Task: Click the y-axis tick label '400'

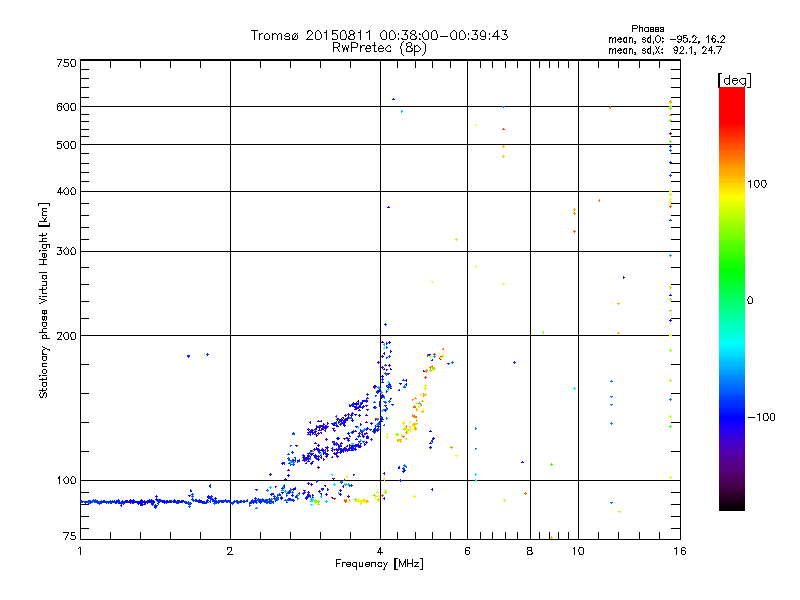Action: pyautogui.click(x=67, y=191)
